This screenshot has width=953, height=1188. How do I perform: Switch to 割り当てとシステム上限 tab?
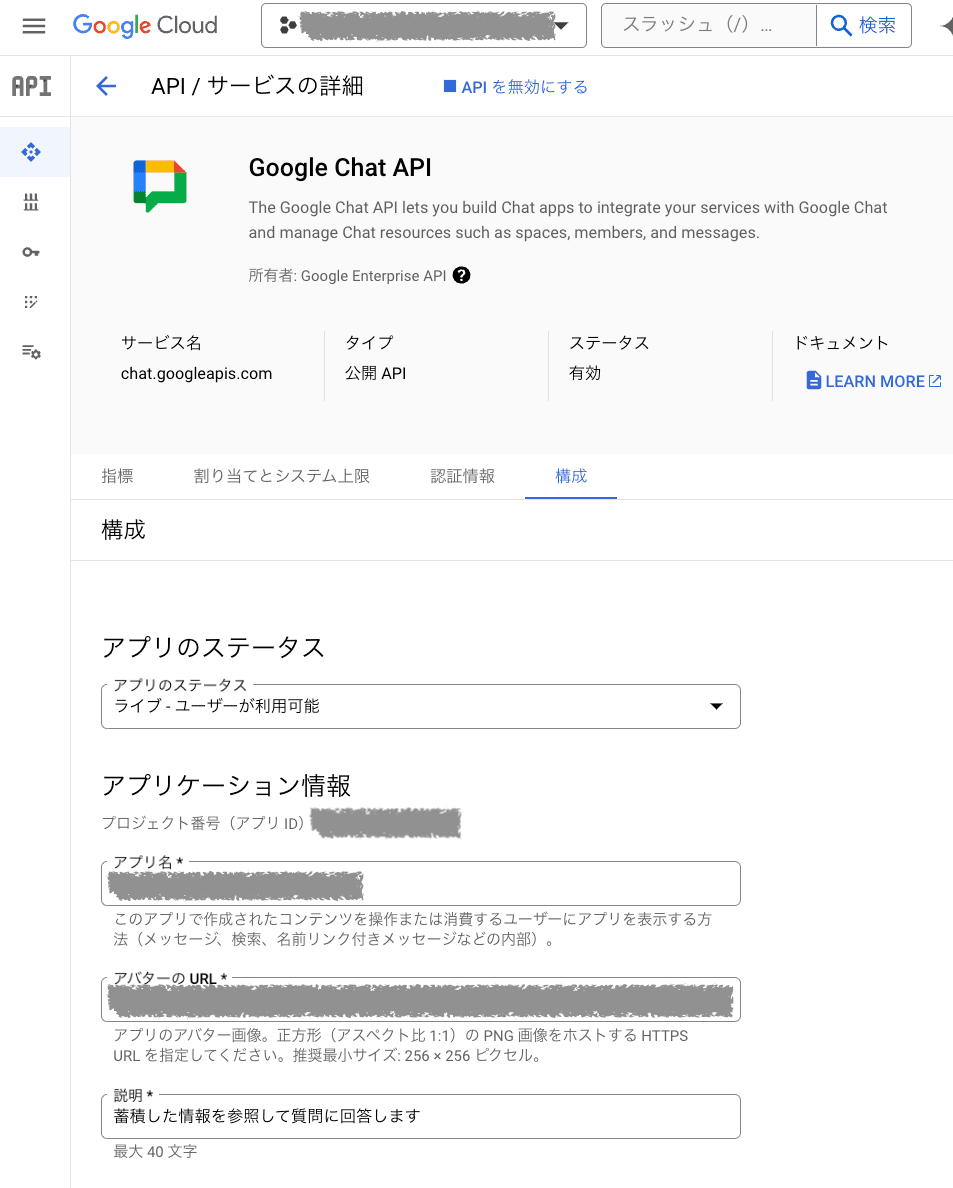click(282, 476)
